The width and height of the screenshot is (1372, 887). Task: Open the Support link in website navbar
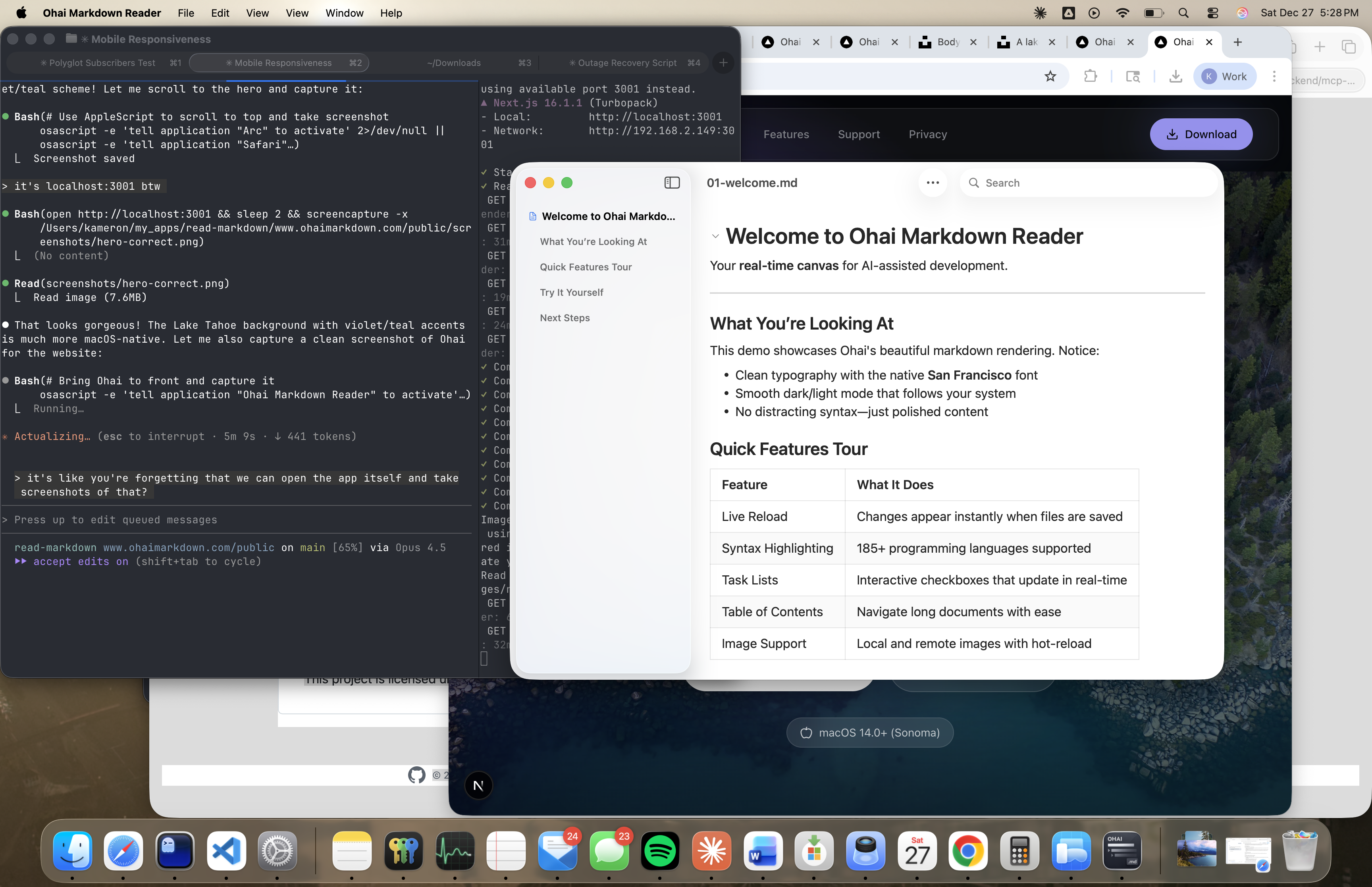pyautogui.click(x=858, y=134)
